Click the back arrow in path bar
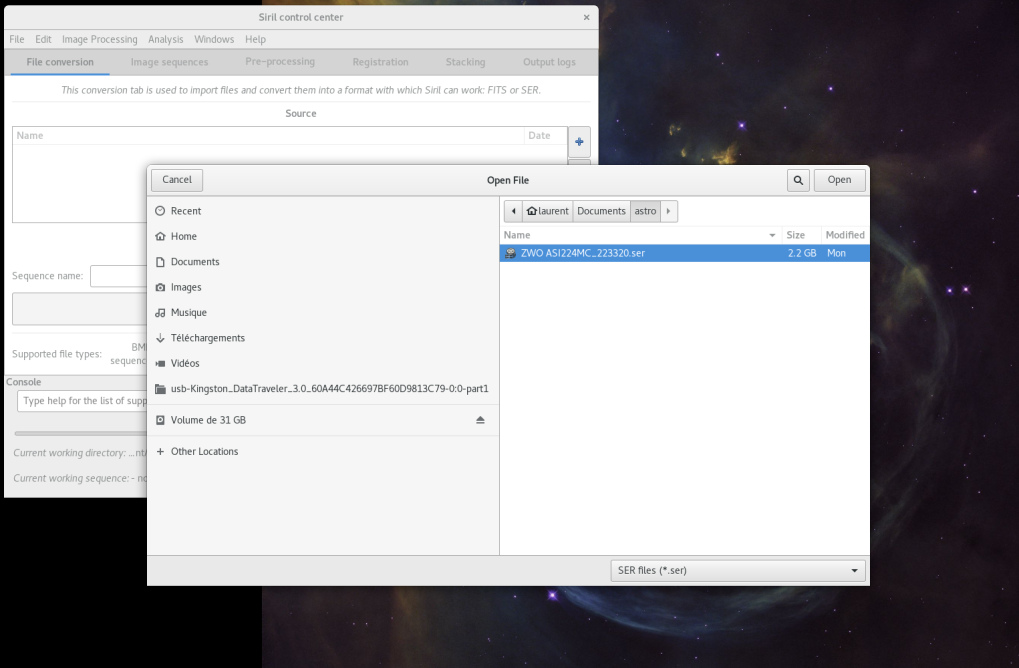The height and width of the screenshot is (668, 1019). click(513, 211)
